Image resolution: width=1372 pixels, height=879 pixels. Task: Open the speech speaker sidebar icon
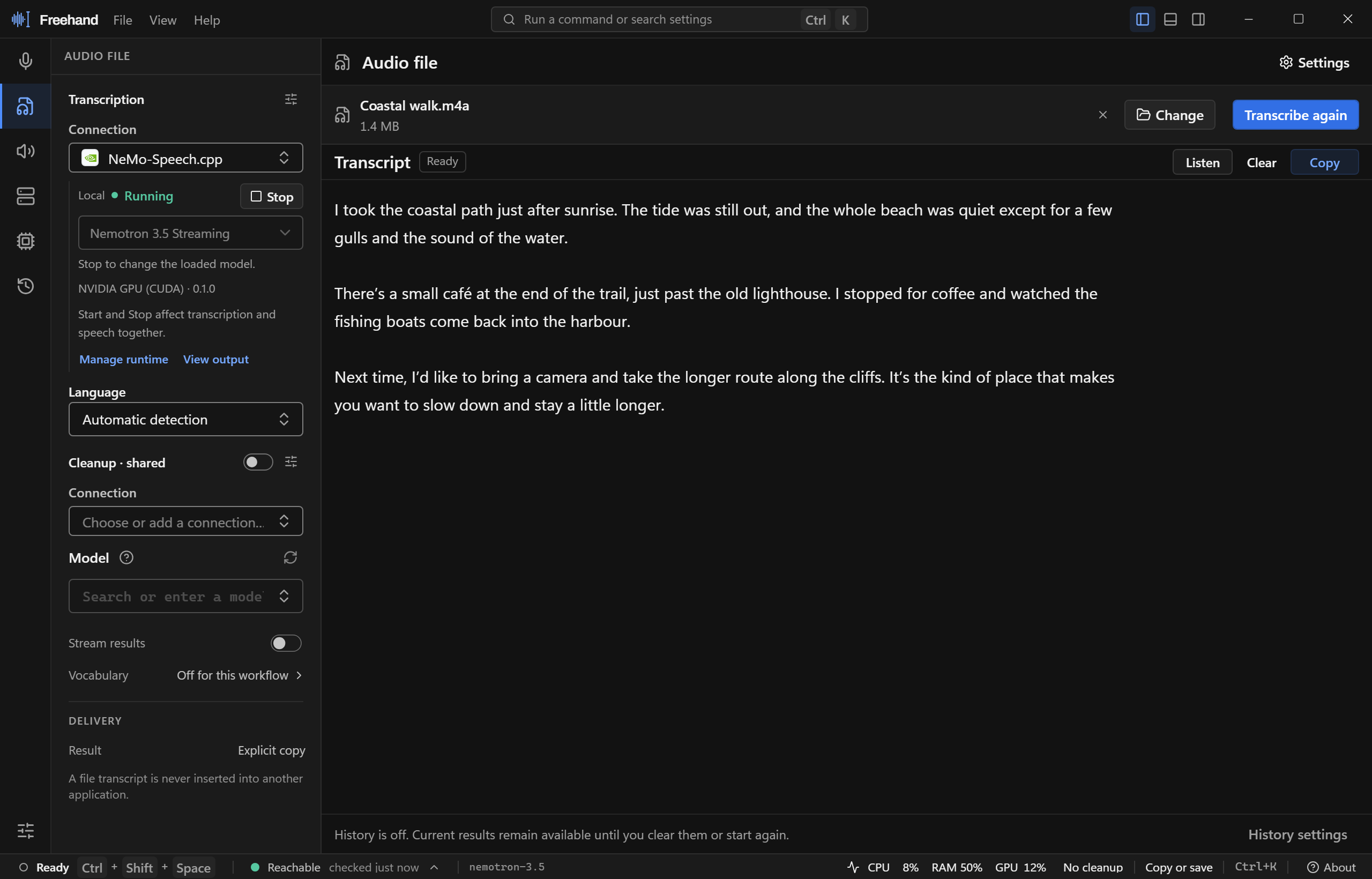(25, 151)
